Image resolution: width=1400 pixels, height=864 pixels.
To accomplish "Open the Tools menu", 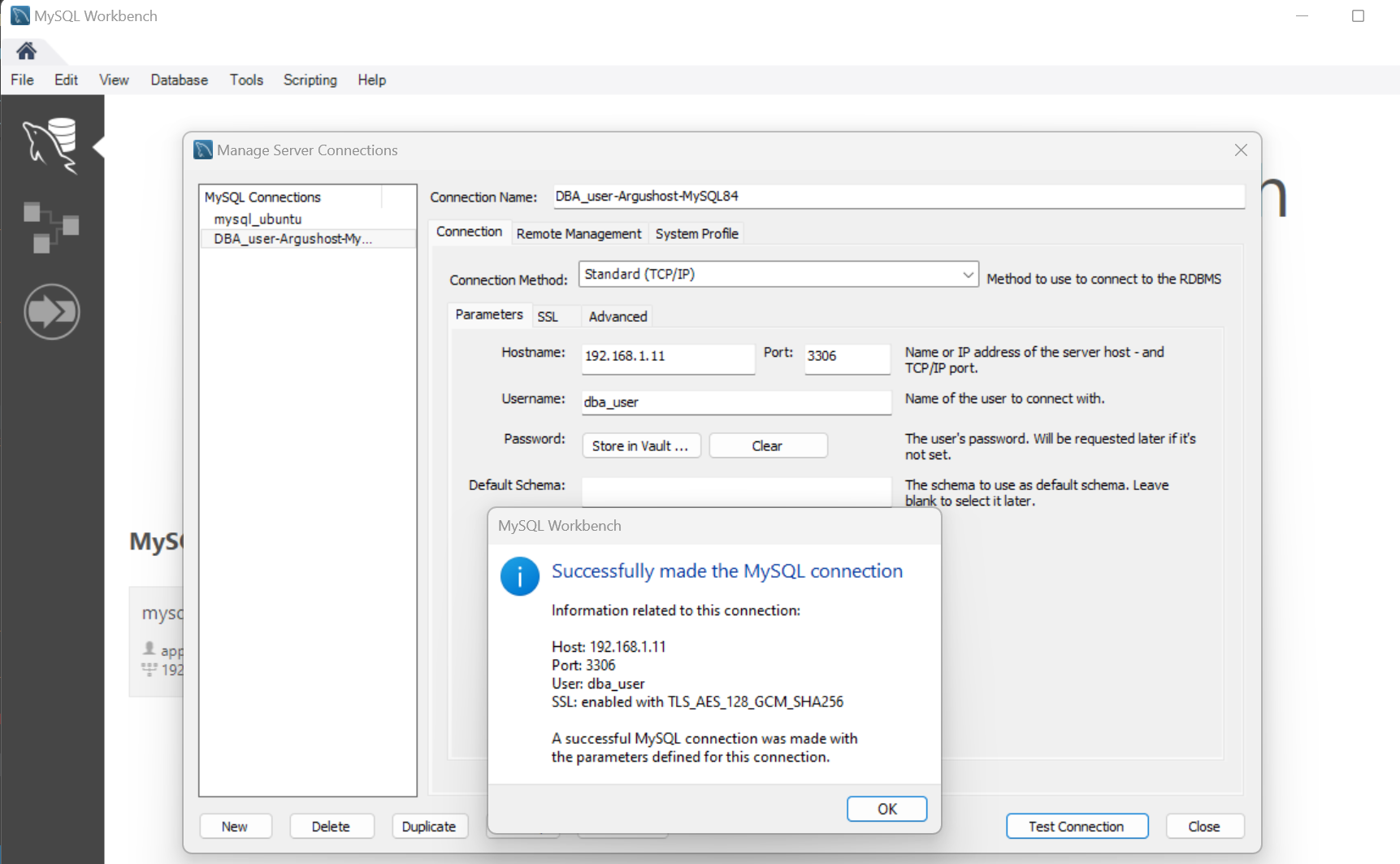I will coord(246,80).
